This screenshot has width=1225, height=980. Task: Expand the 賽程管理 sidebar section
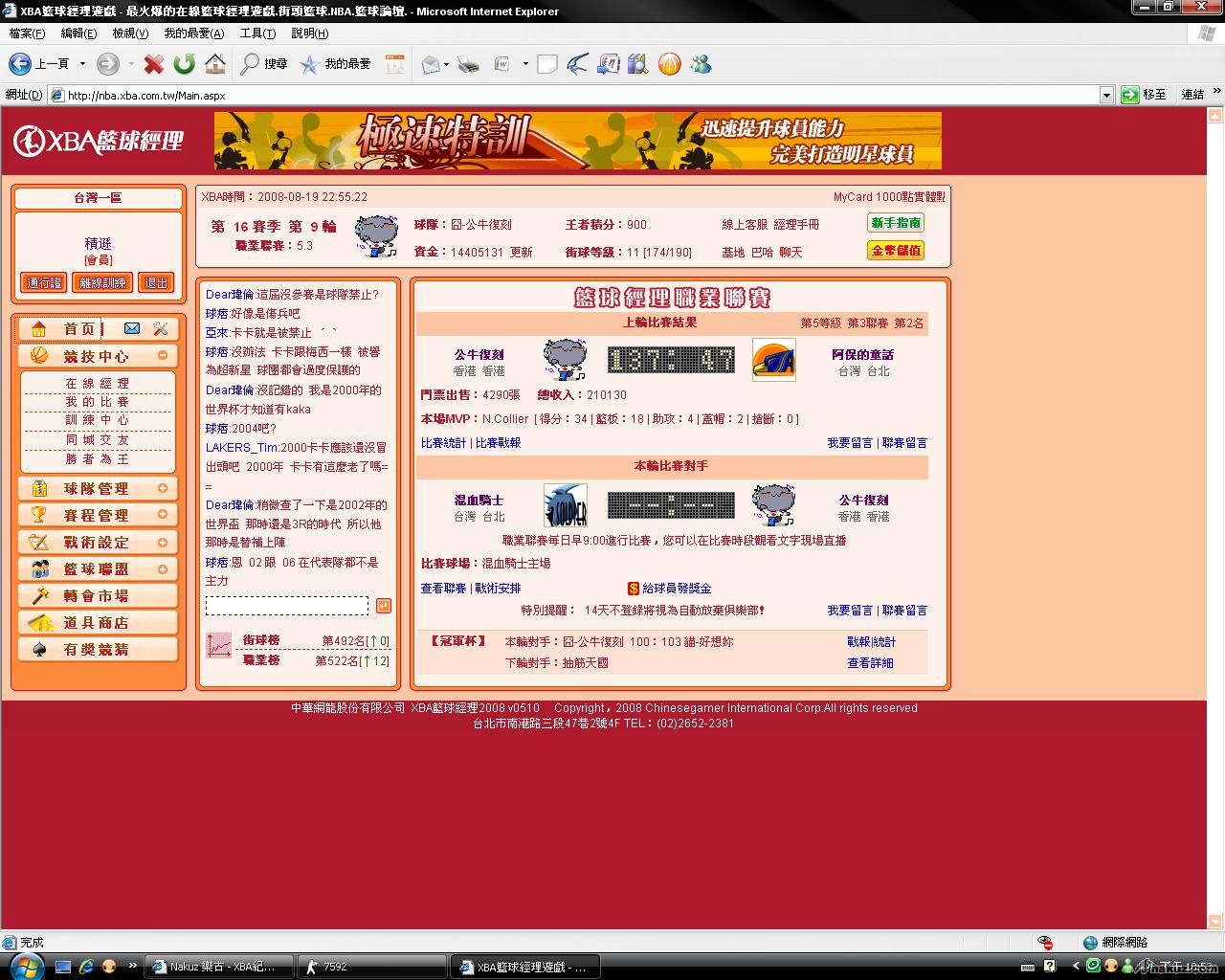tap(163, 515)
